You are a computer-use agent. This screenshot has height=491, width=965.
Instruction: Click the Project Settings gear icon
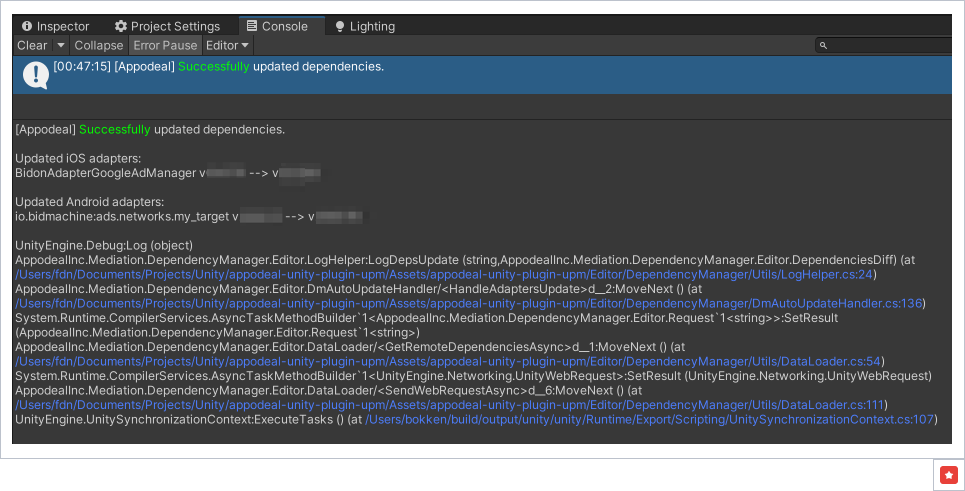(x=121, y=27)
